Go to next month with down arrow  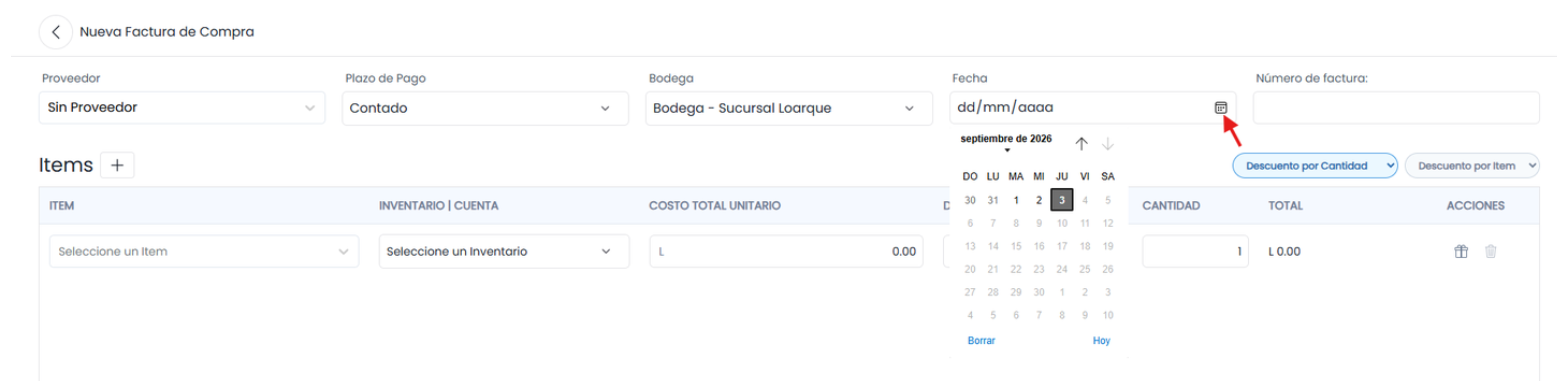coord(1108,144)
